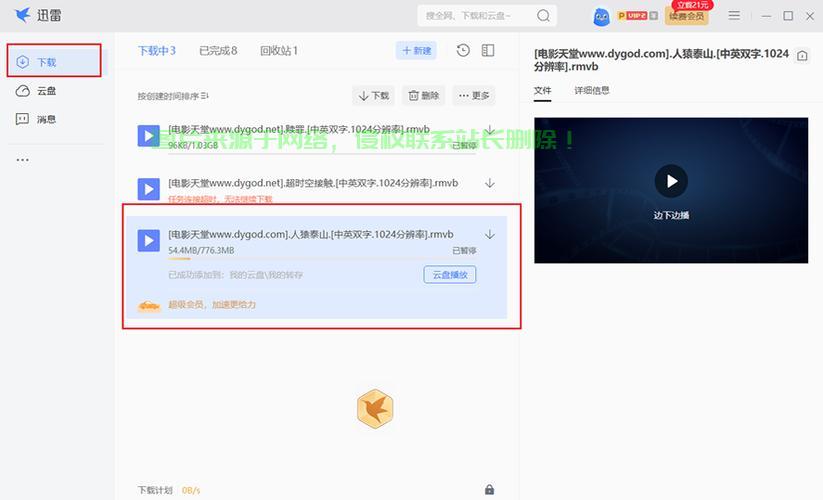Open file folder icon beside title
Screen dimensions: 823x500
(802, 56)
